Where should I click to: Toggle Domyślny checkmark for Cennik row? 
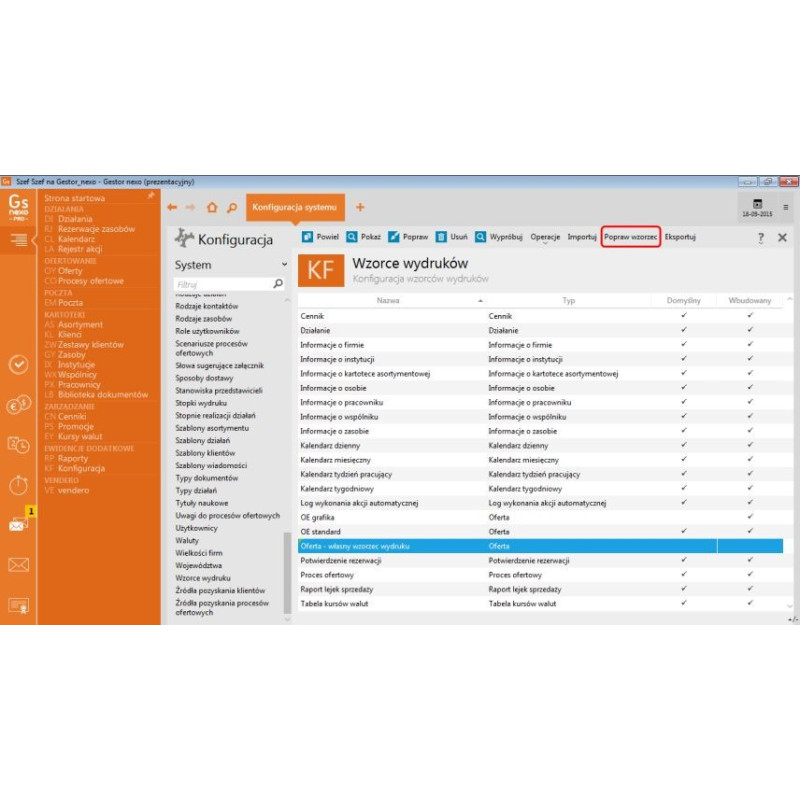point(684,316)
